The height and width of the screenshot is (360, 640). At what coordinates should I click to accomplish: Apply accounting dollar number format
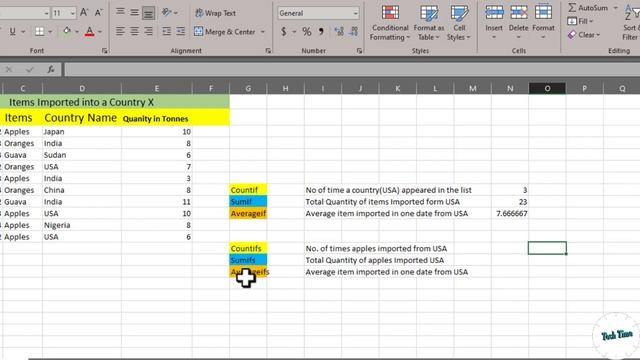coord(284,31)
